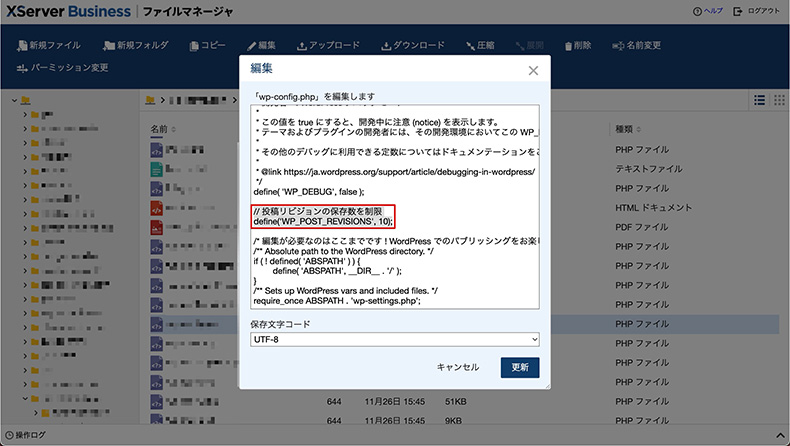Click the orange HTML file icon
This screenshot has width=790, height=446.
coord(156,208)
